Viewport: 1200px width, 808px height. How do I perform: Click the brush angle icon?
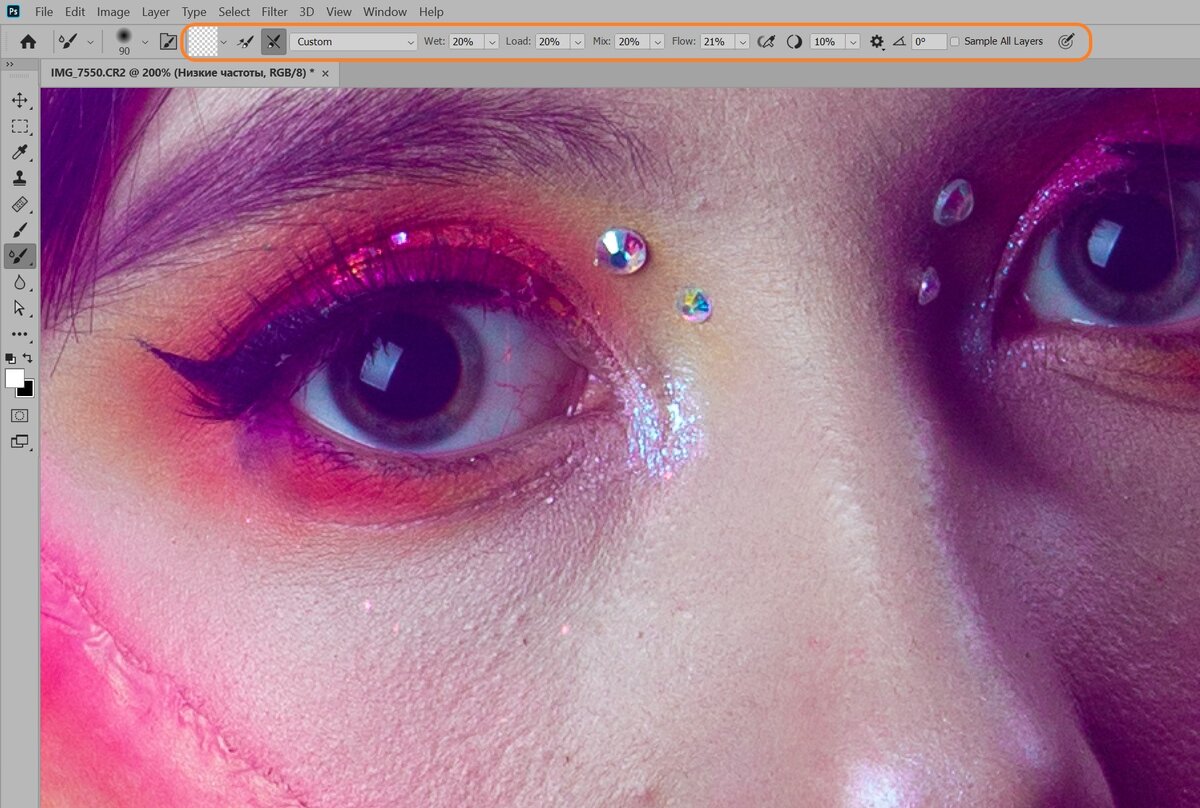(x=899, y=42)
